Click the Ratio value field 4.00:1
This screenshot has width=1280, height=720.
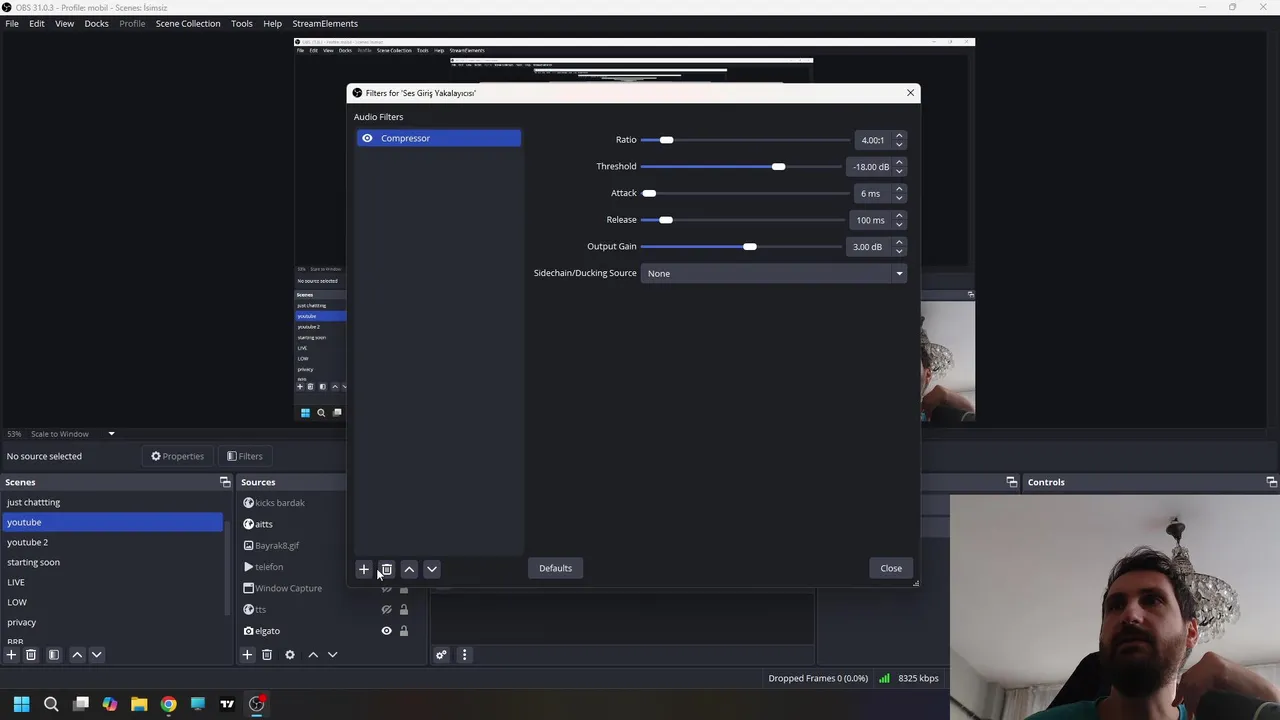(873, 140)
